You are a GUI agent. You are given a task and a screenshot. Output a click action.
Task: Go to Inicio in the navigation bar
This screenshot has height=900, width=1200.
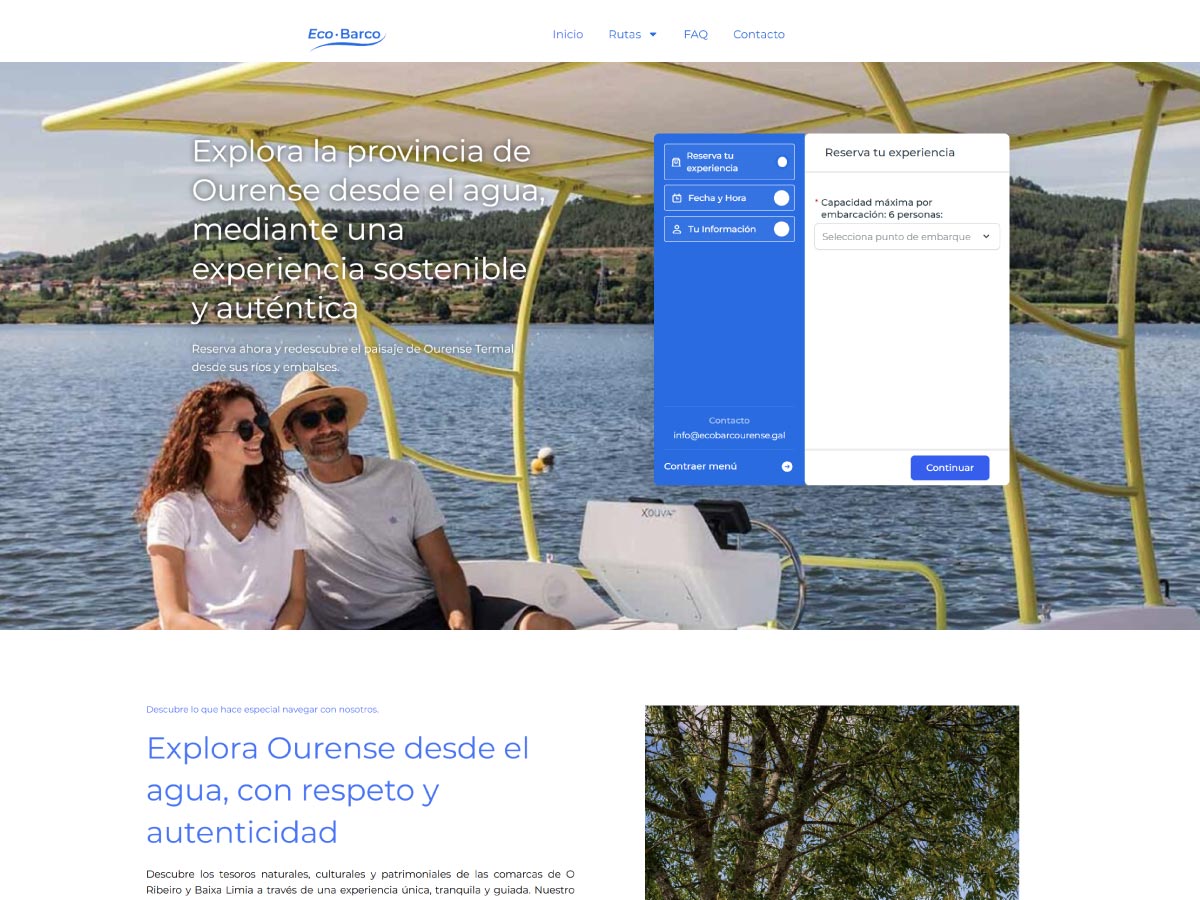click(x=567, y=35)
